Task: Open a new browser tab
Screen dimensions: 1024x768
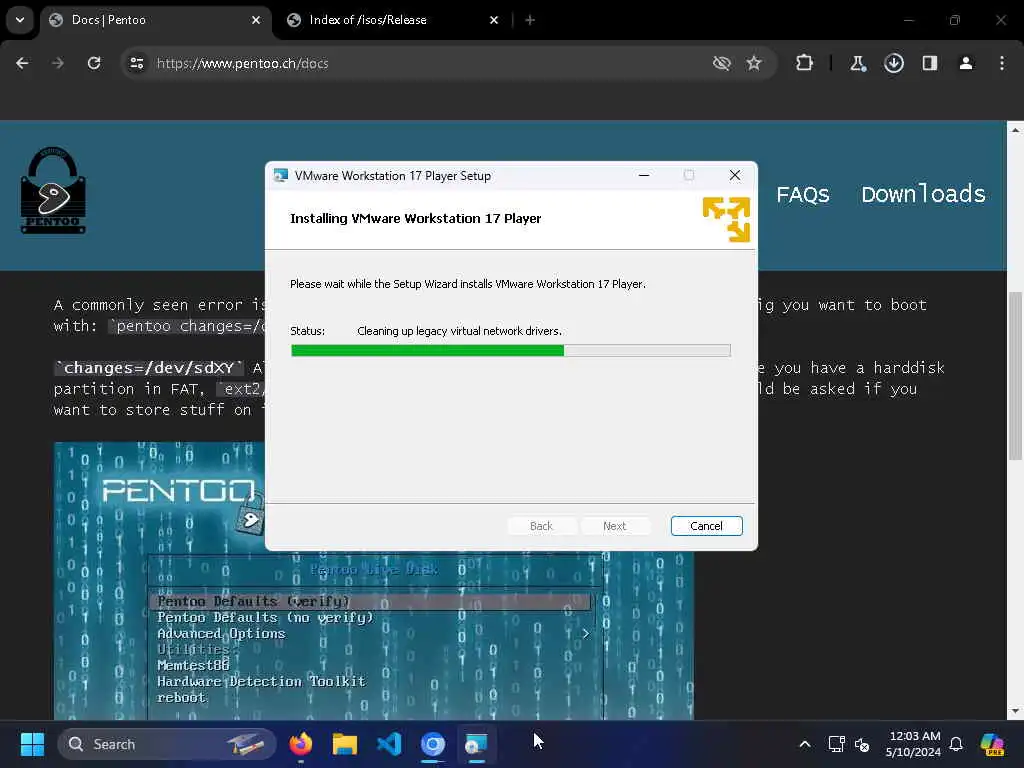Action: (x=530, y=20)
